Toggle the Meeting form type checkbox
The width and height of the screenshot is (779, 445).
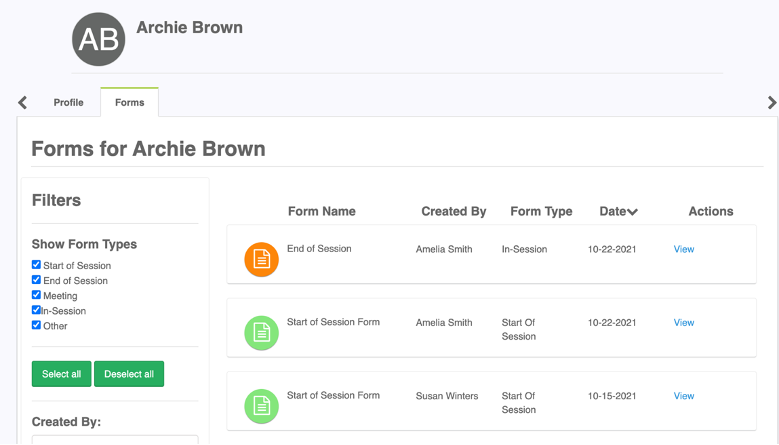click(36, 295)
